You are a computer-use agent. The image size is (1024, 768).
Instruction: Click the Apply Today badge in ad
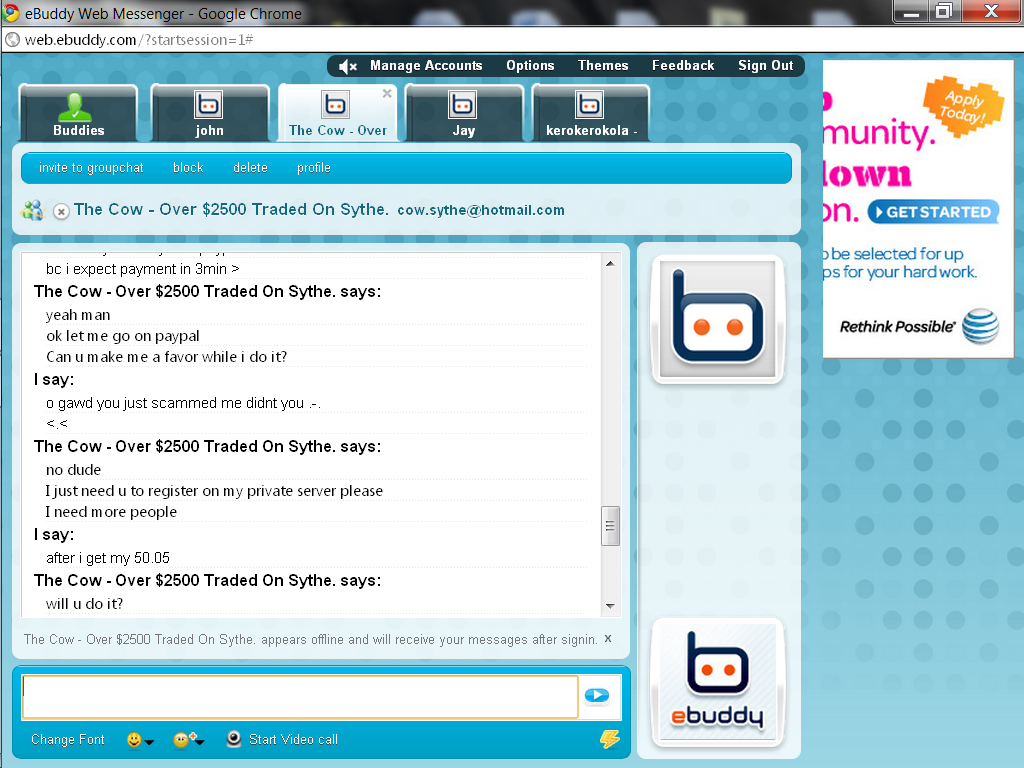coord(963,106)
